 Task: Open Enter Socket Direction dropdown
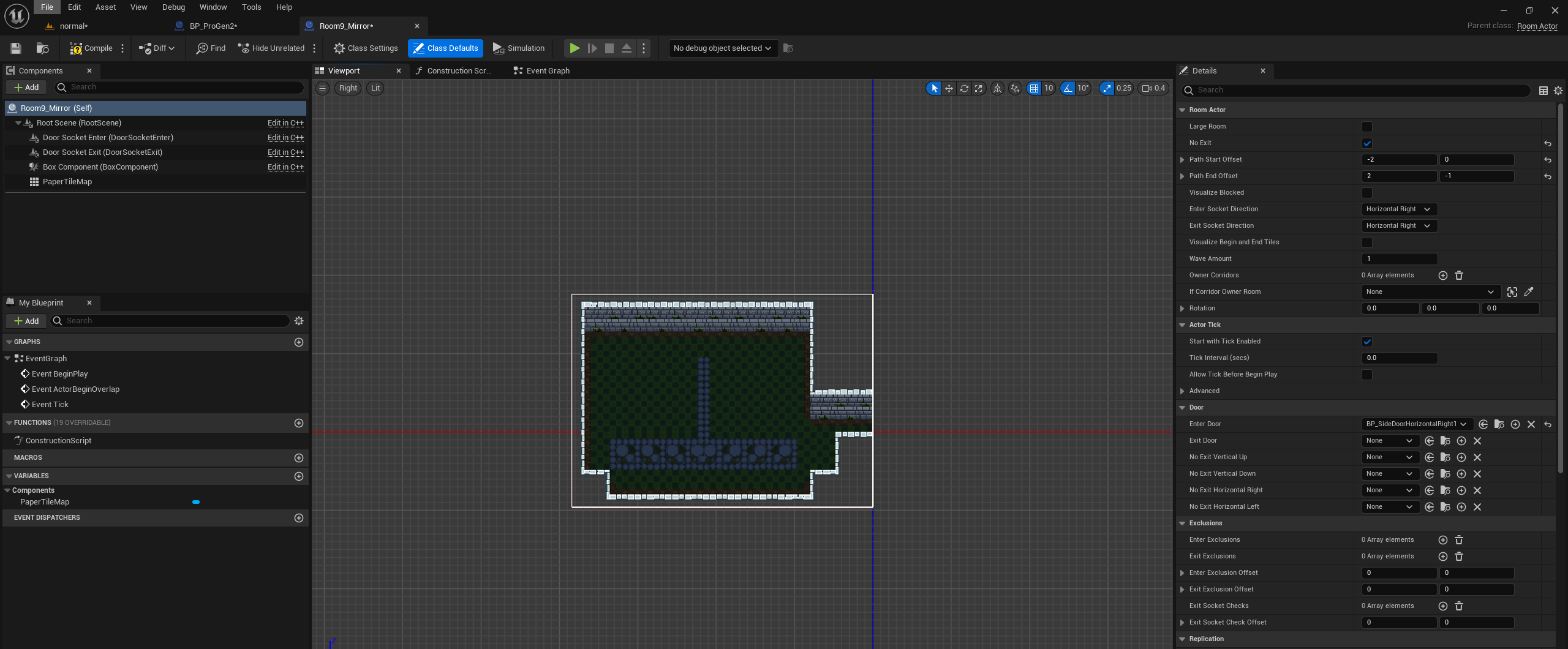(x=1398, y=209)
